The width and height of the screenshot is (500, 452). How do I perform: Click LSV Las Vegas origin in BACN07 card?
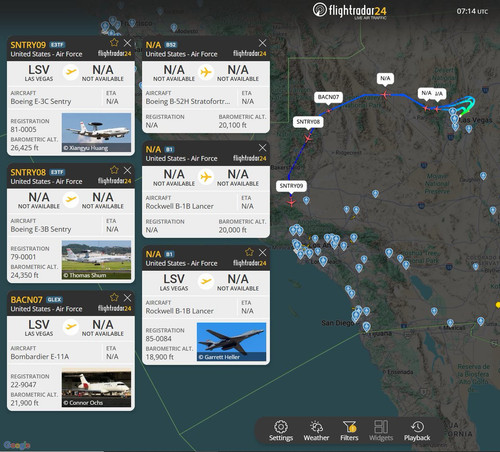click(x=39, y=327)
